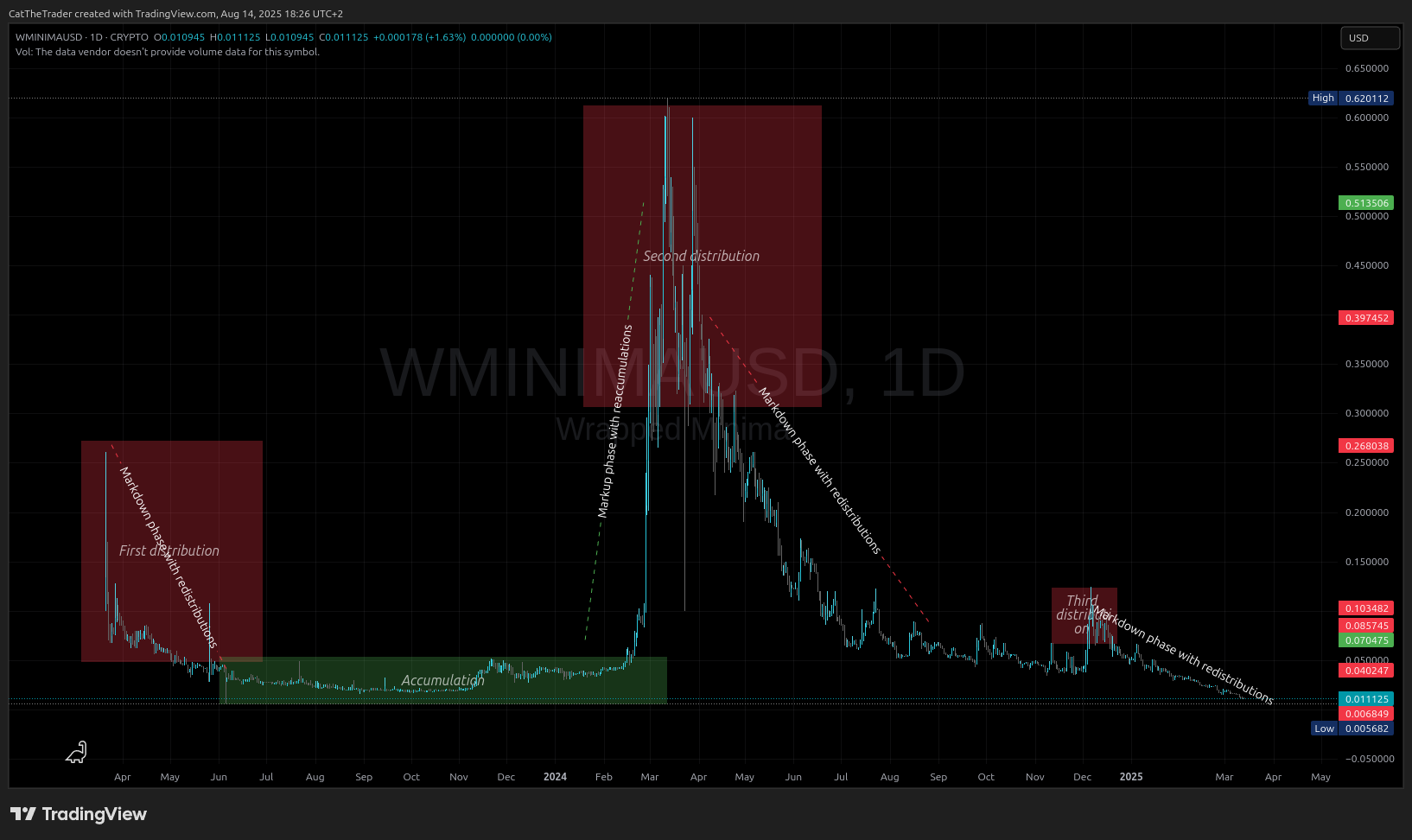Select the WMINIMAUSD · 1D · CRYPTO symbol legend
1412x840 pixels.
82,37
